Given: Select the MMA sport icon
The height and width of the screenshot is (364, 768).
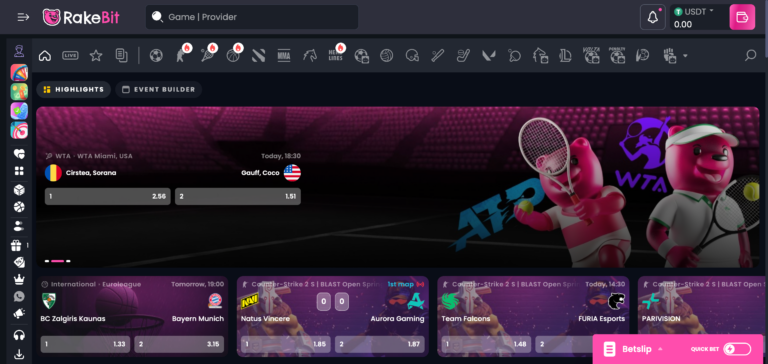Looking at the screenshot, I should pos(284,56).
